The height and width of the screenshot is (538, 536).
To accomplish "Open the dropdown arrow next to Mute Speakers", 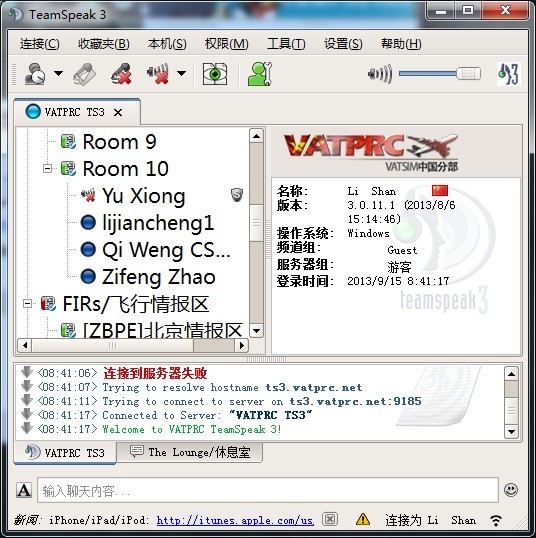I will click(182, 73).
